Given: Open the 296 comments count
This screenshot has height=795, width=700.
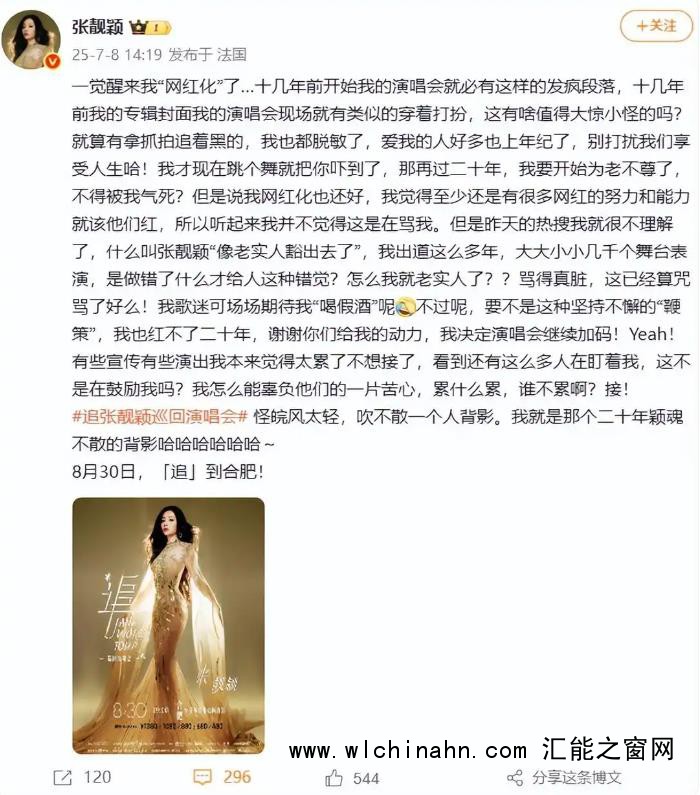Looking at the screenshot, I should 237,777.
